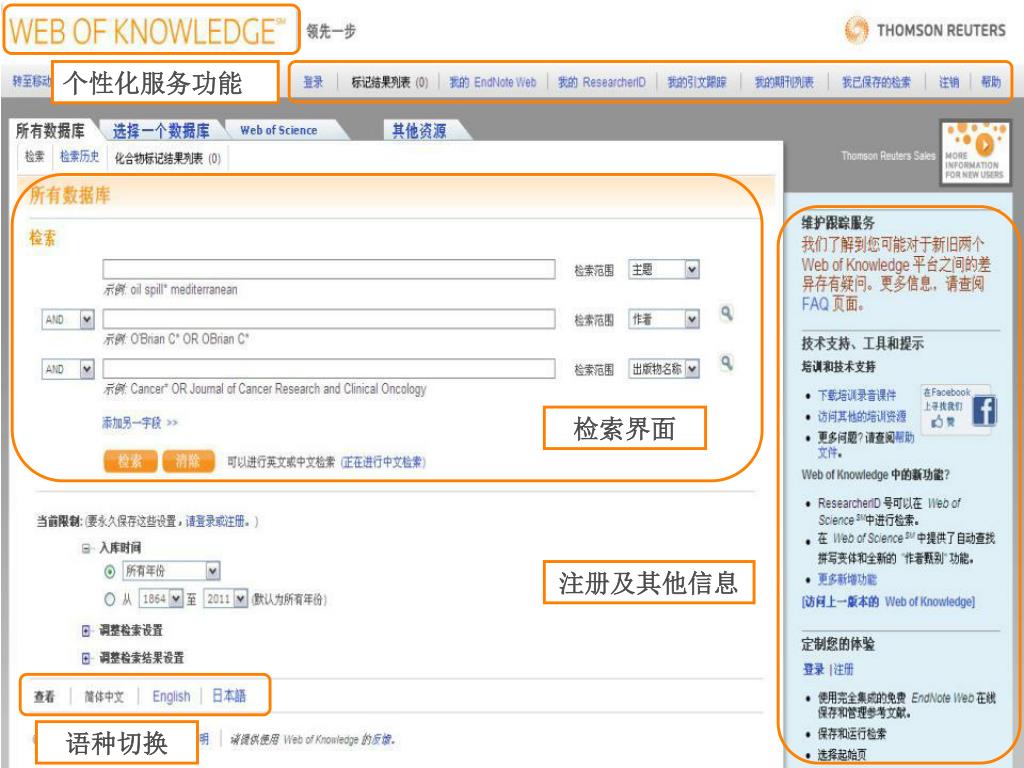The width and height of the screenshot is (1024, 768).
Task: Click the orange 检索 search button
Action: (x=130, y=461)
